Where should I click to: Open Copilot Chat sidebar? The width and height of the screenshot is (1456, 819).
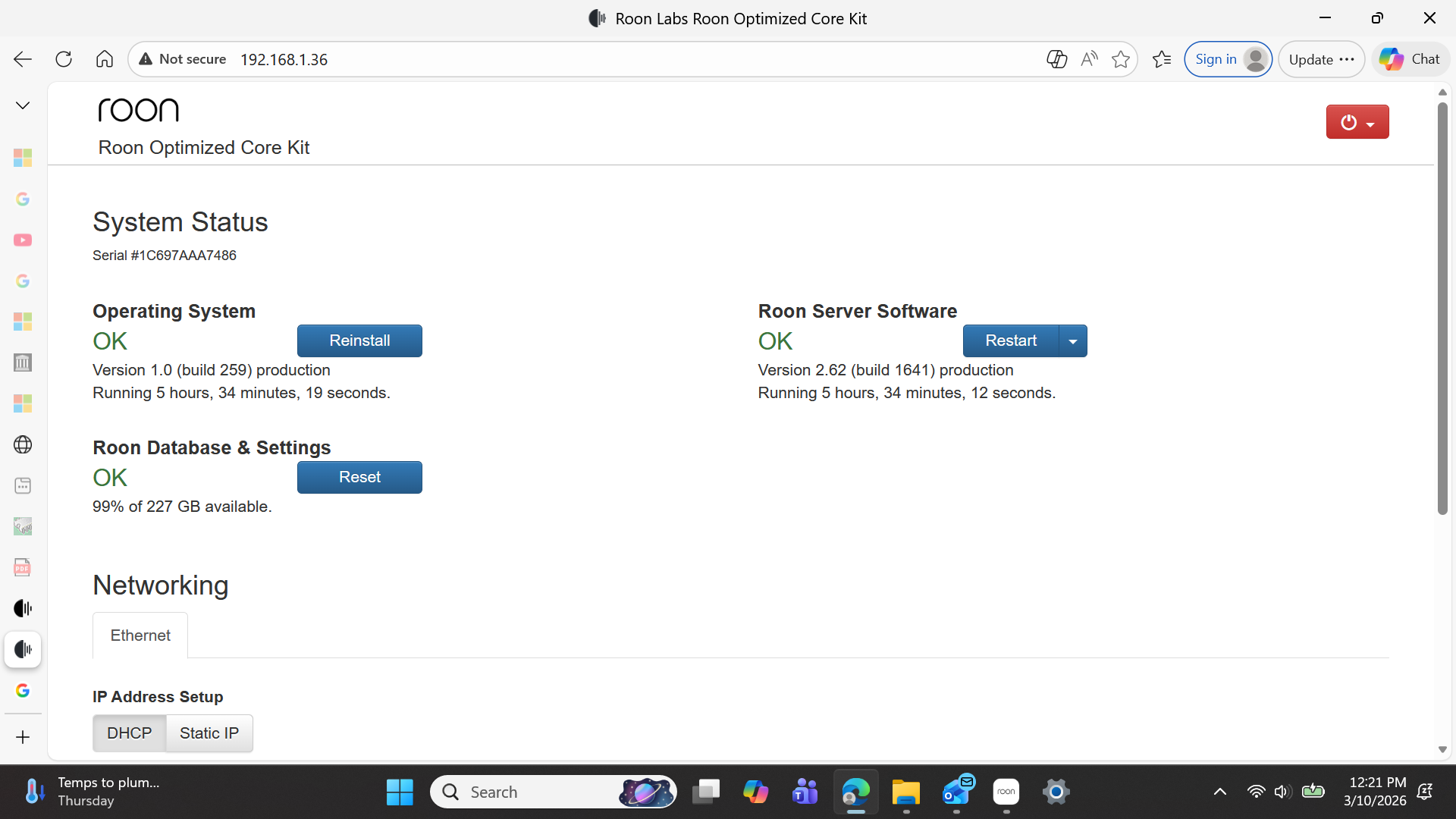[1410, 59]
